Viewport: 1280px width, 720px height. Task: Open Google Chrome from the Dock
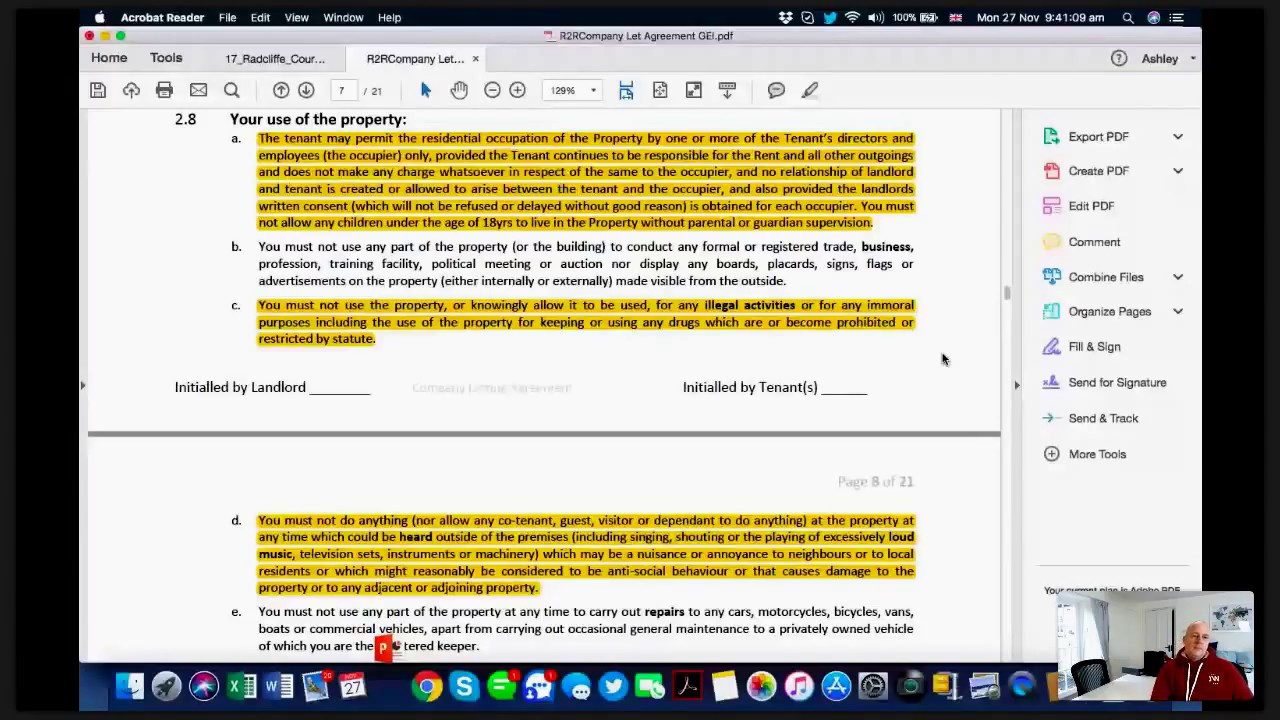427,686
